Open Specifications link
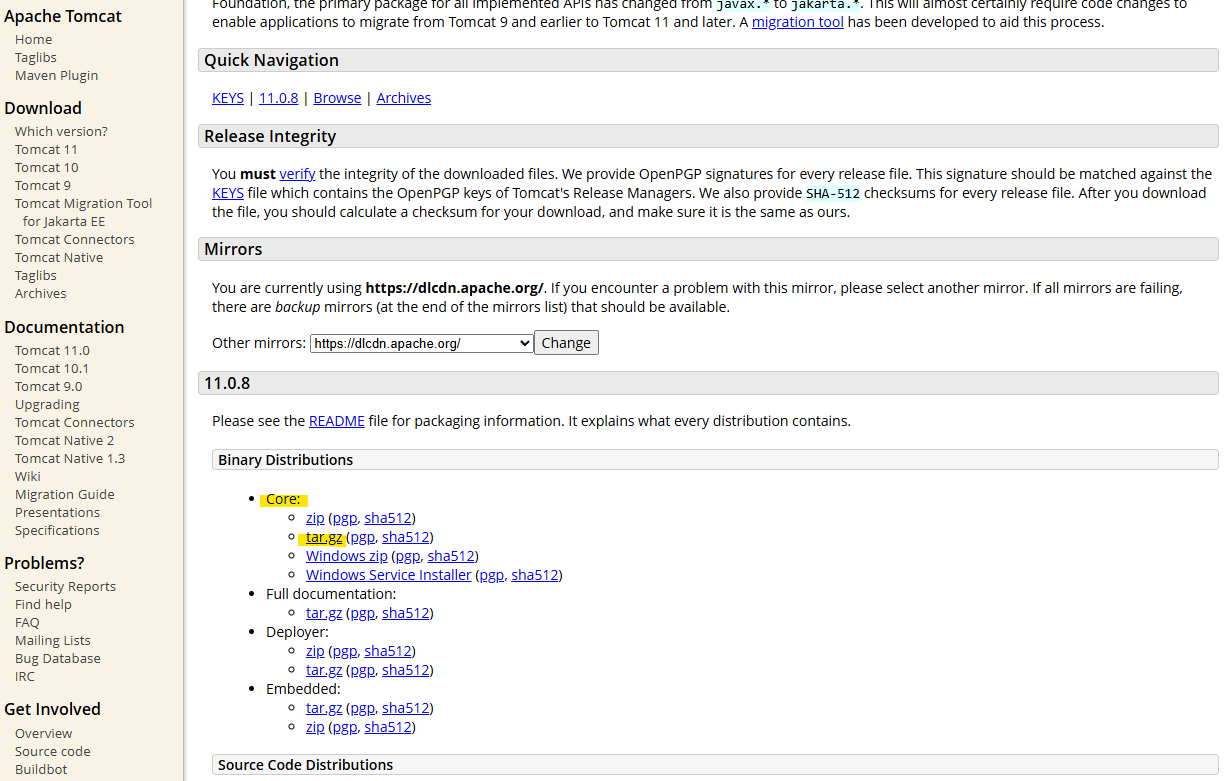This screenshot has width=1226, height=781. pos(57,530)
